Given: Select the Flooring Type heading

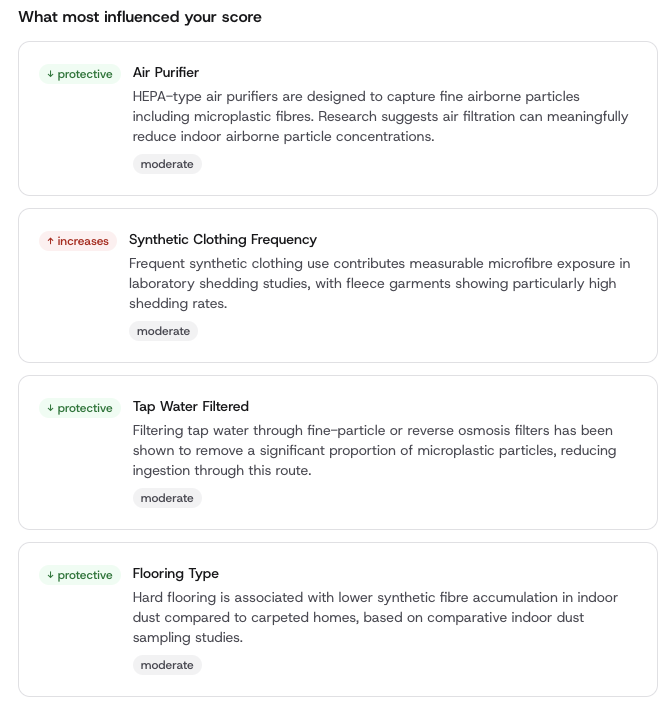Looking at the screenshot, I should [x=176, y=573].
